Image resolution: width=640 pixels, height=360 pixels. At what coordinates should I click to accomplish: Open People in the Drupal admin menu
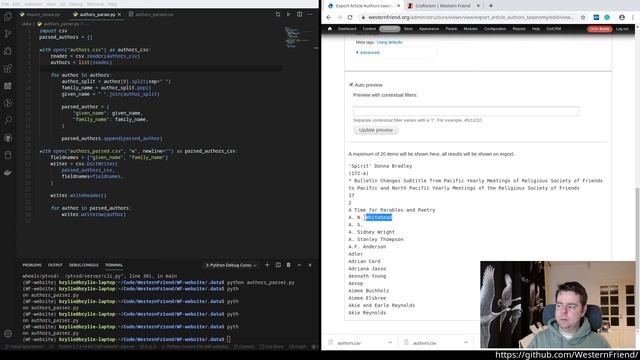click(451, 29)
